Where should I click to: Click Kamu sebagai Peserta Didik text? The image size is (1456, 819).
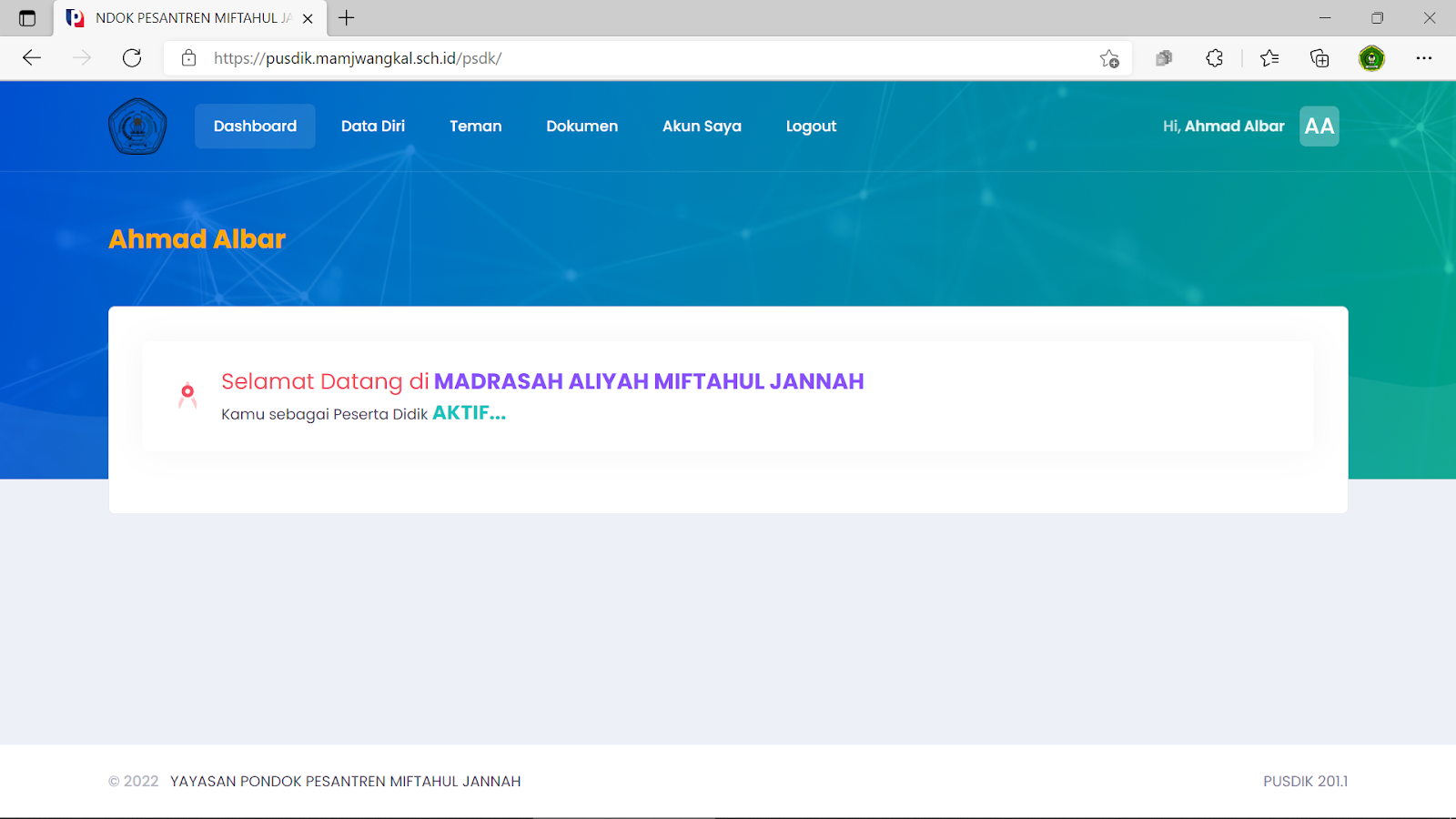click(324, 414)
